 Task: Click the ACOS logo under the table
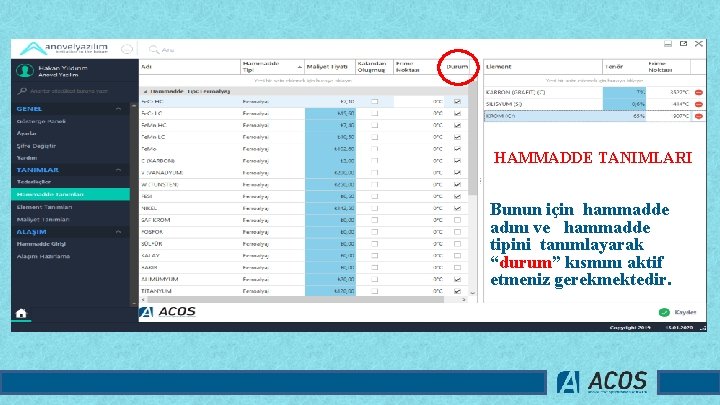point(168,312)
